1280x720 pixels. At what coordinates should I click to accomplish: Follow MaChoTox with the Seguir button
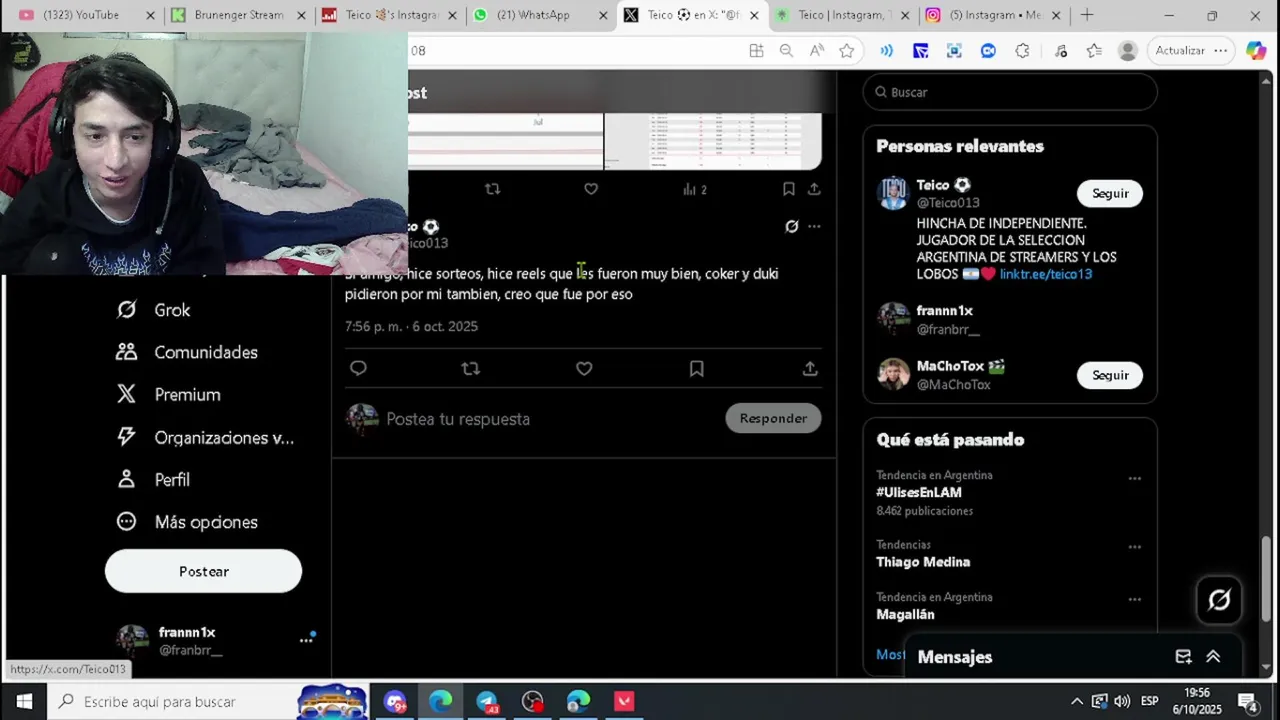[x=1110, y=375]
